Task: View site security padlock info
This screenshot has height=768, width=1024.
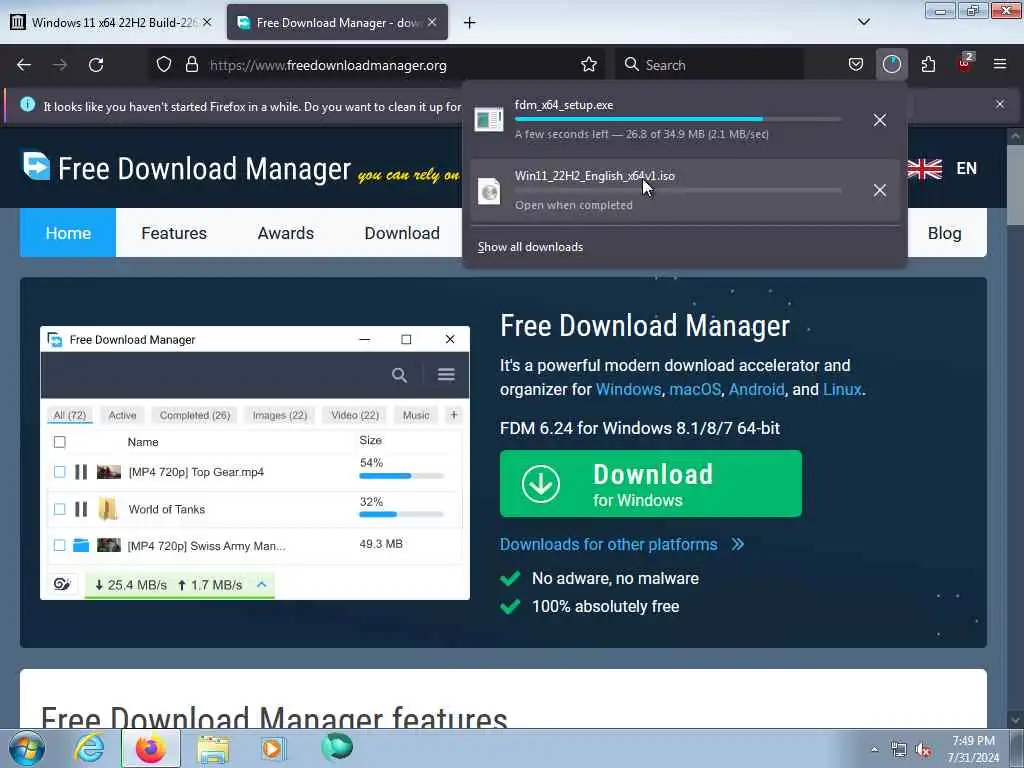Action: point(191,65)
